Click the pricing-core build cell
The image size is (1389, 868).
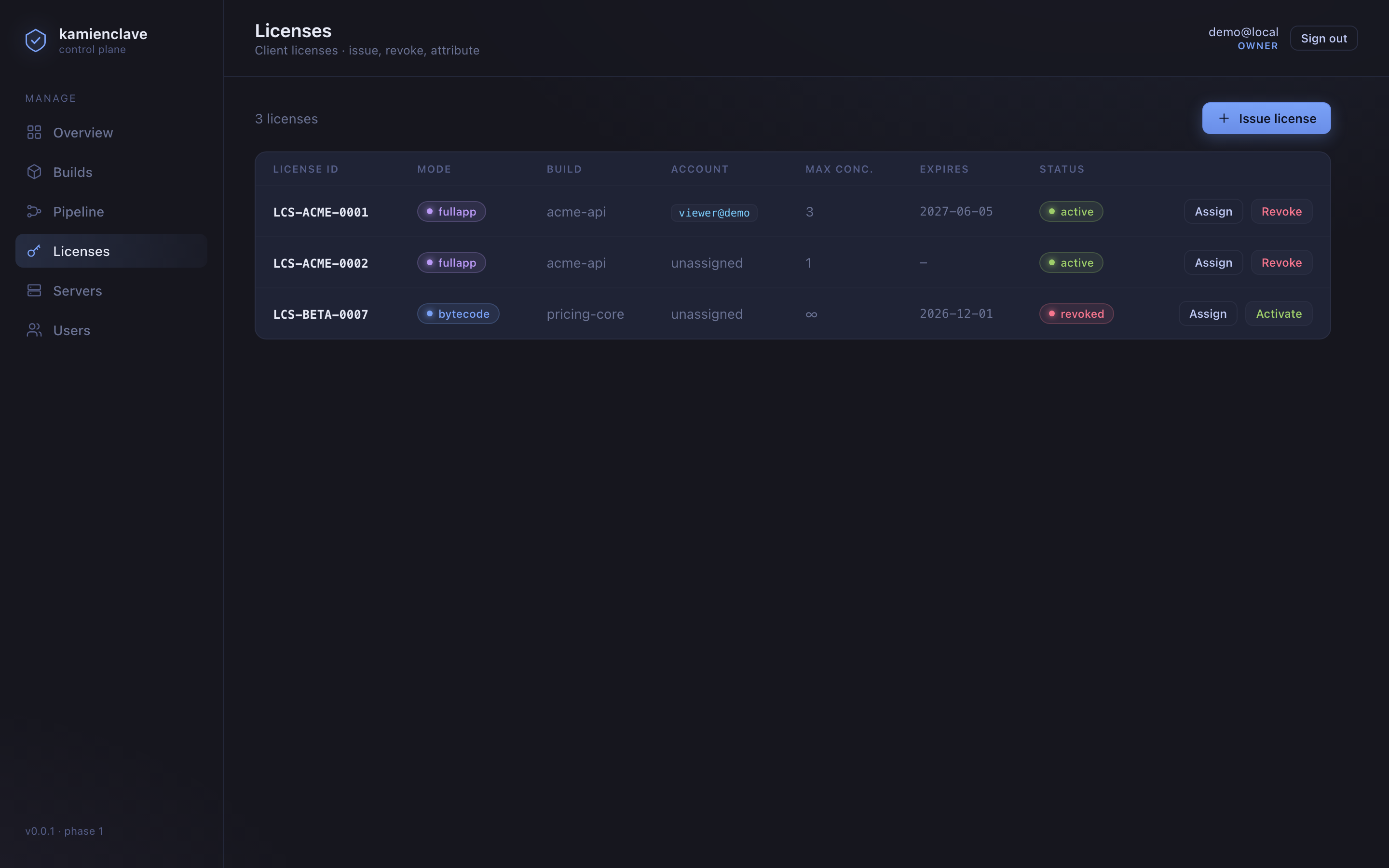[585, 314]
